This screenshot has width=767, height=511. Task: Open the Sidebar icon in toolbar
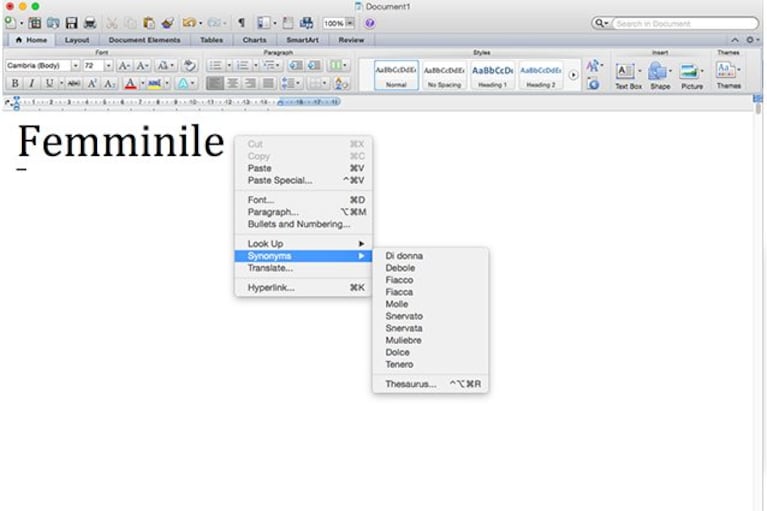point(264,23)
